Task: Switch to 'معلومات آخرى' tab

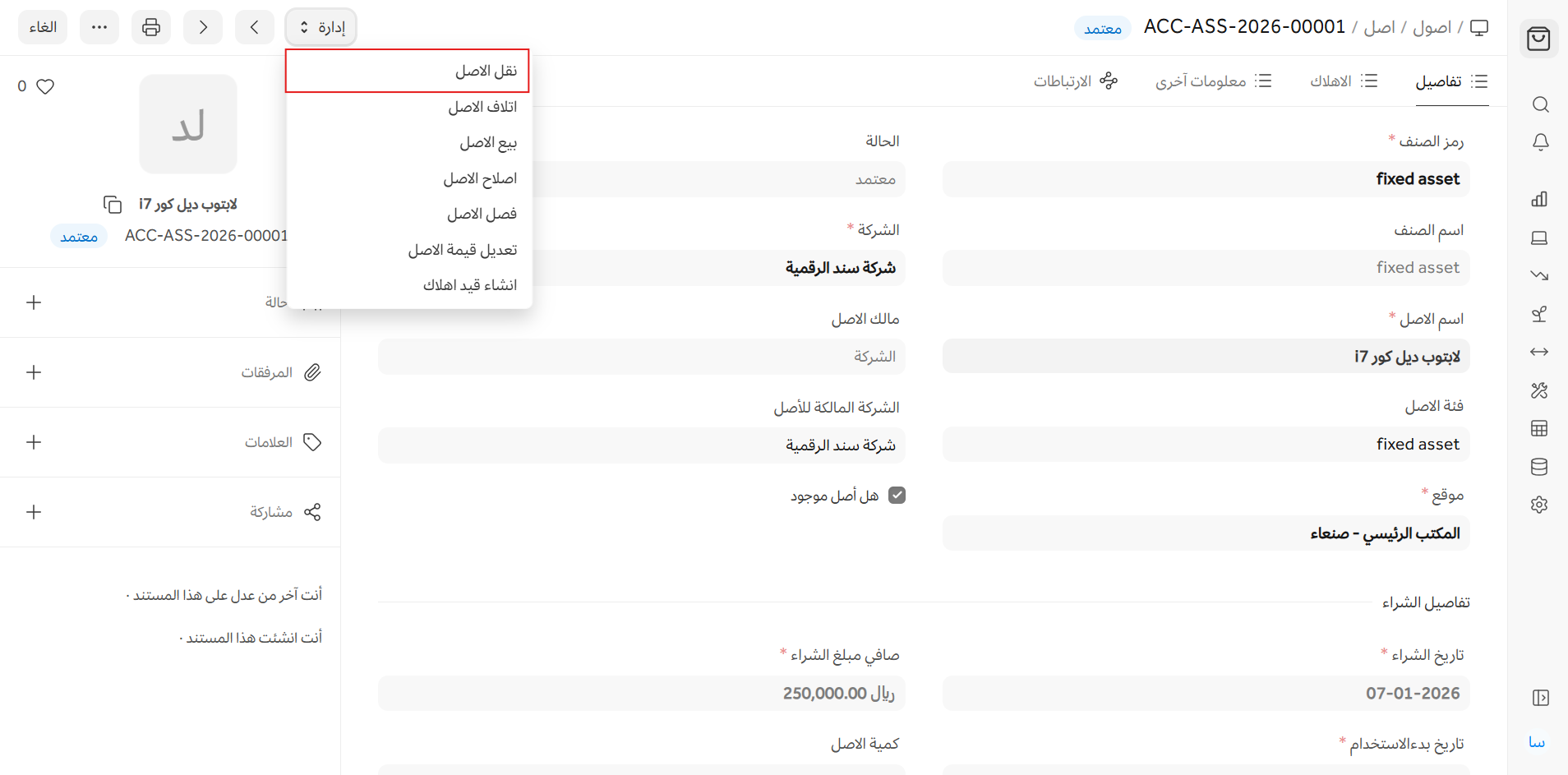Action: [1213, 81]
